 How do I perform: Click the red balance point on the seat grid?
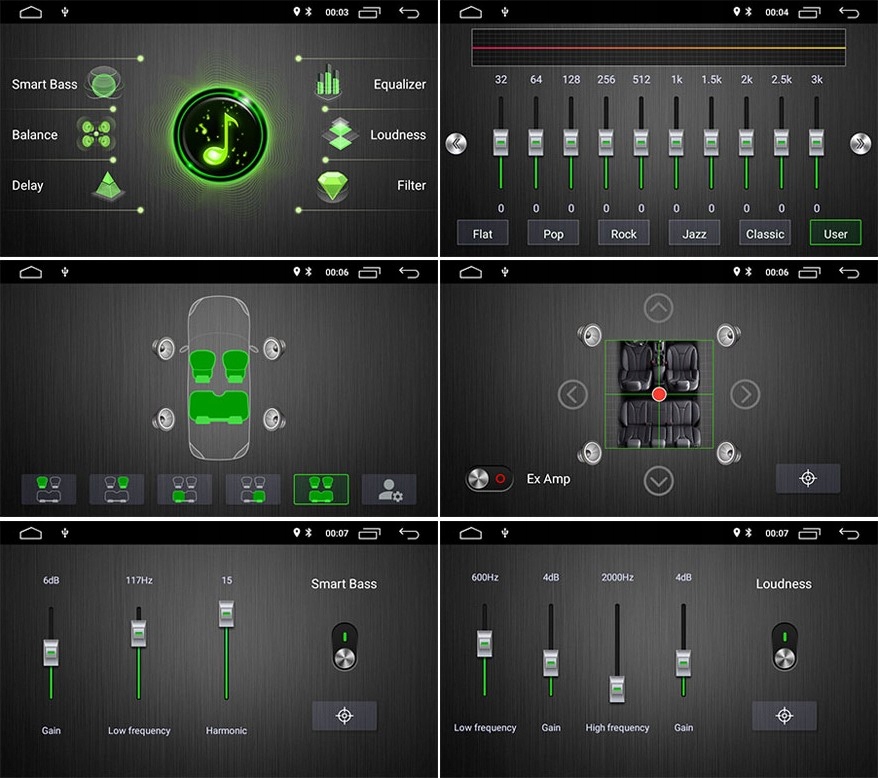coord(659,394)
